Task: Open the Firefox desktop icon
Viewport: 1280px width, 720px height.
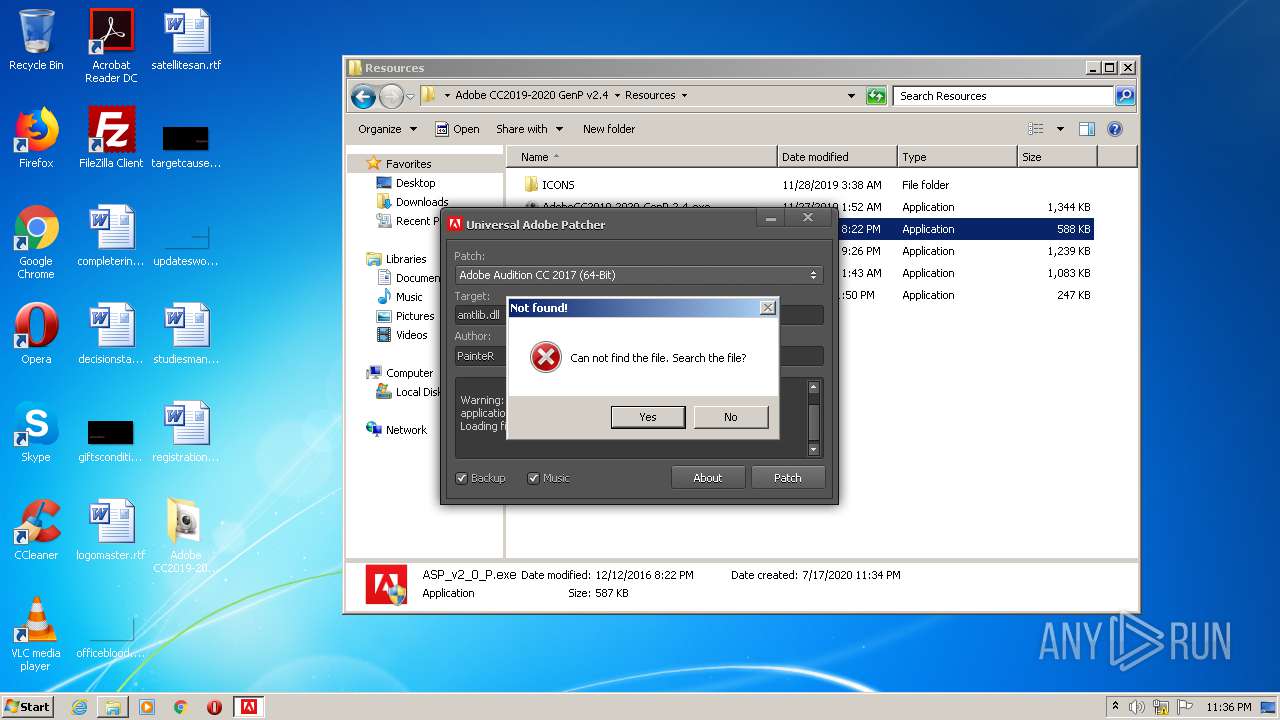Action: point(36,138)
